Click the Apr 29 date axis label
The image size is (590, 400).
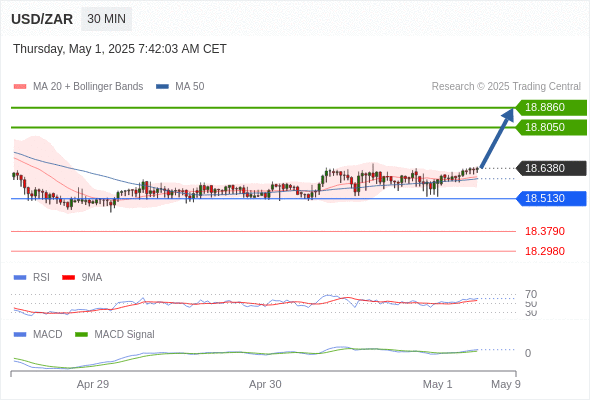point(93,384)
